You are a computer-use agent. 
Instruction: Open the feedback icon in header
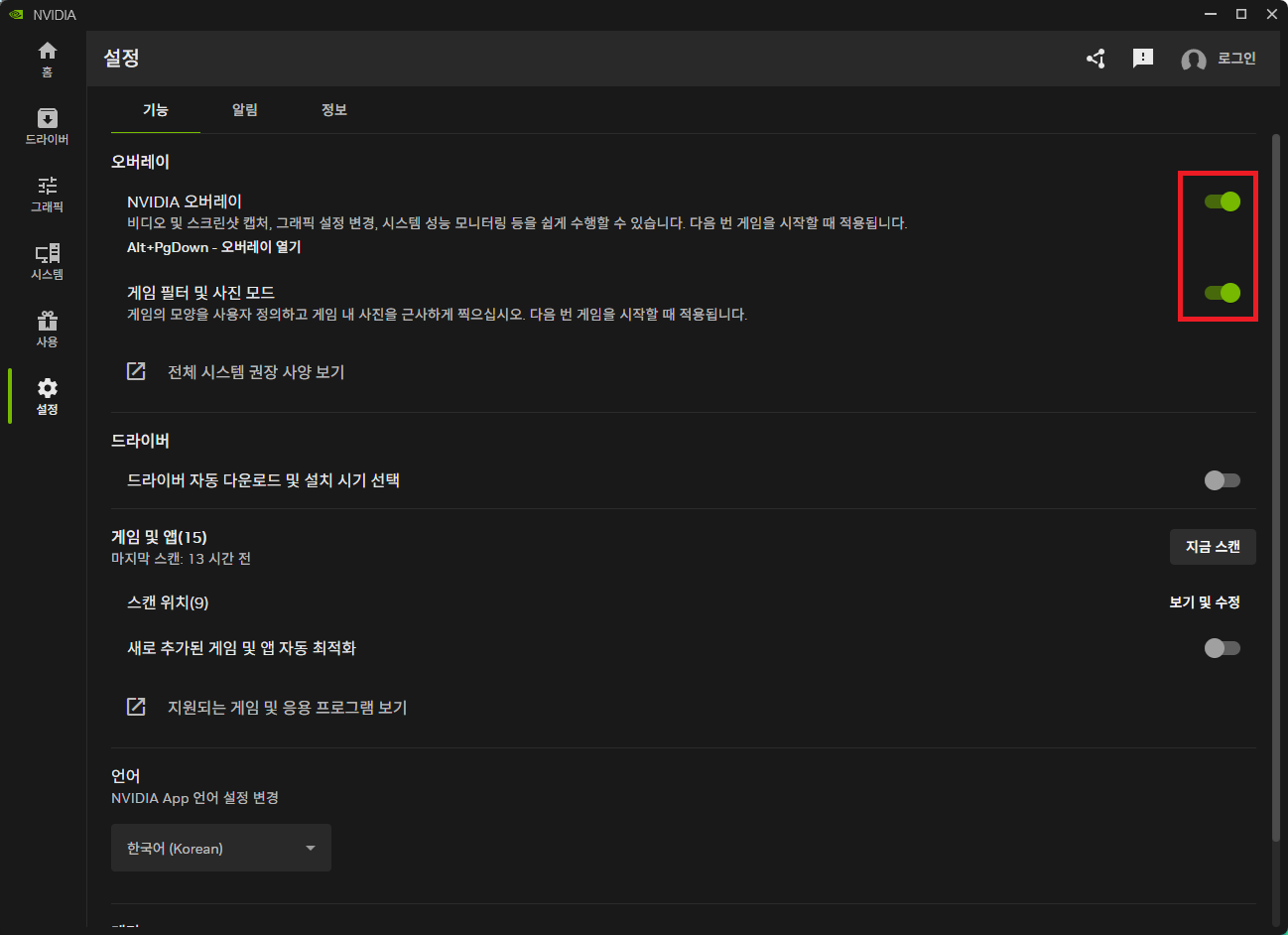click(x=1143, y=59)
